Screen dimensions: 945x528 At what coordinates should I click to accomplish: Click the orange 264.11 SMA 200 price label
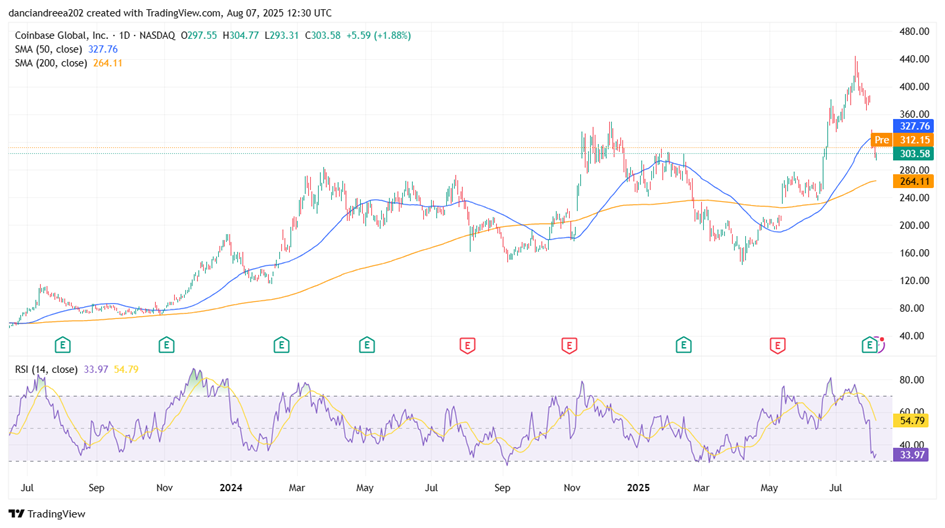click(915, 181)
